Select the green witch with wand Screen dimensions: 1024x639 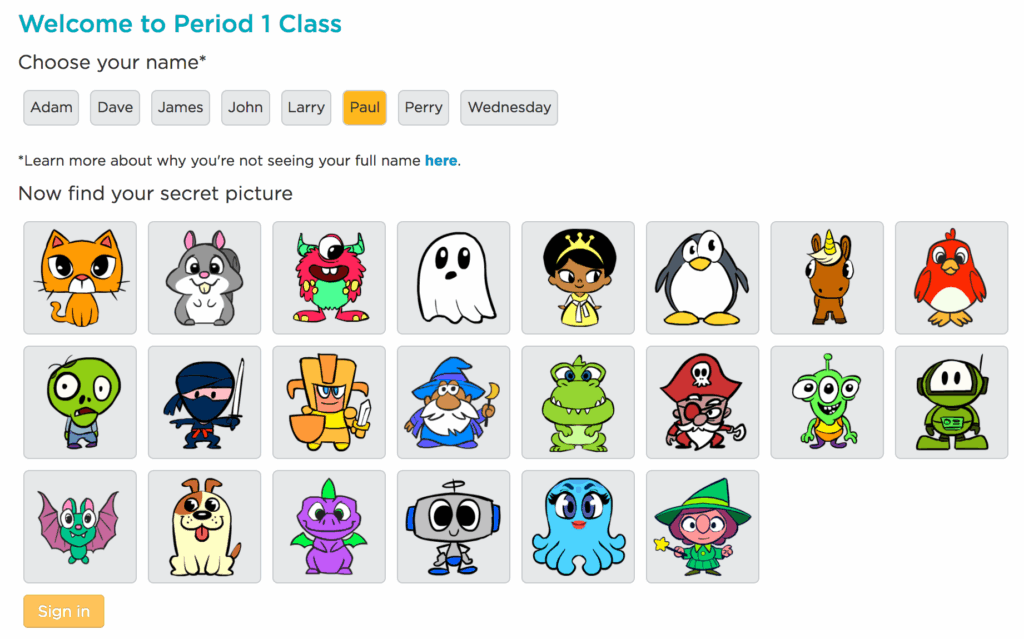point(702,527)
